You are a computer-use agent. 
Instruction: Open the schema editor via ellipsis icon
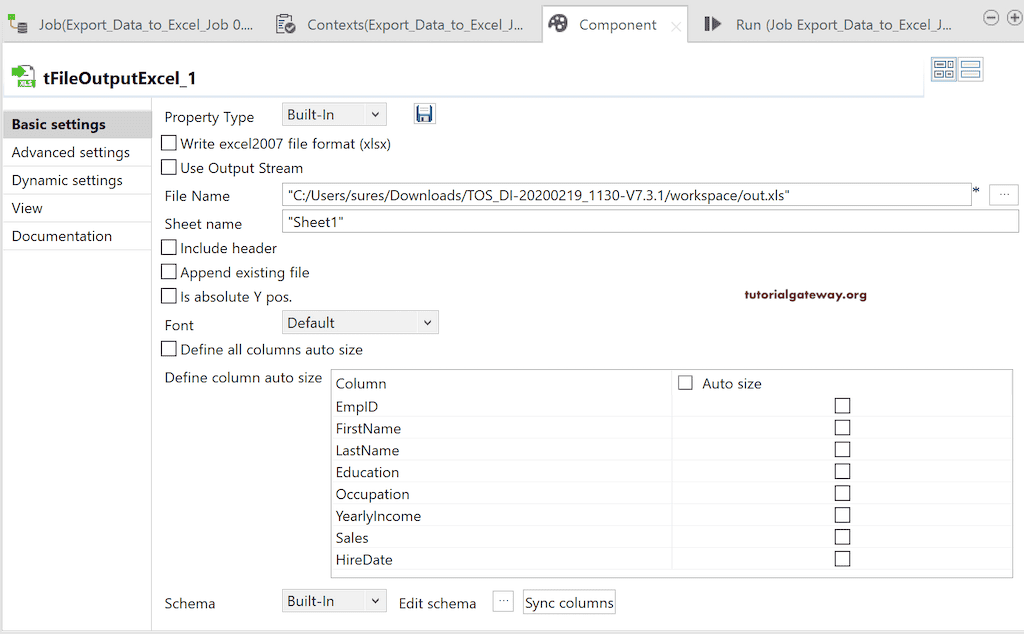point(502,602)
